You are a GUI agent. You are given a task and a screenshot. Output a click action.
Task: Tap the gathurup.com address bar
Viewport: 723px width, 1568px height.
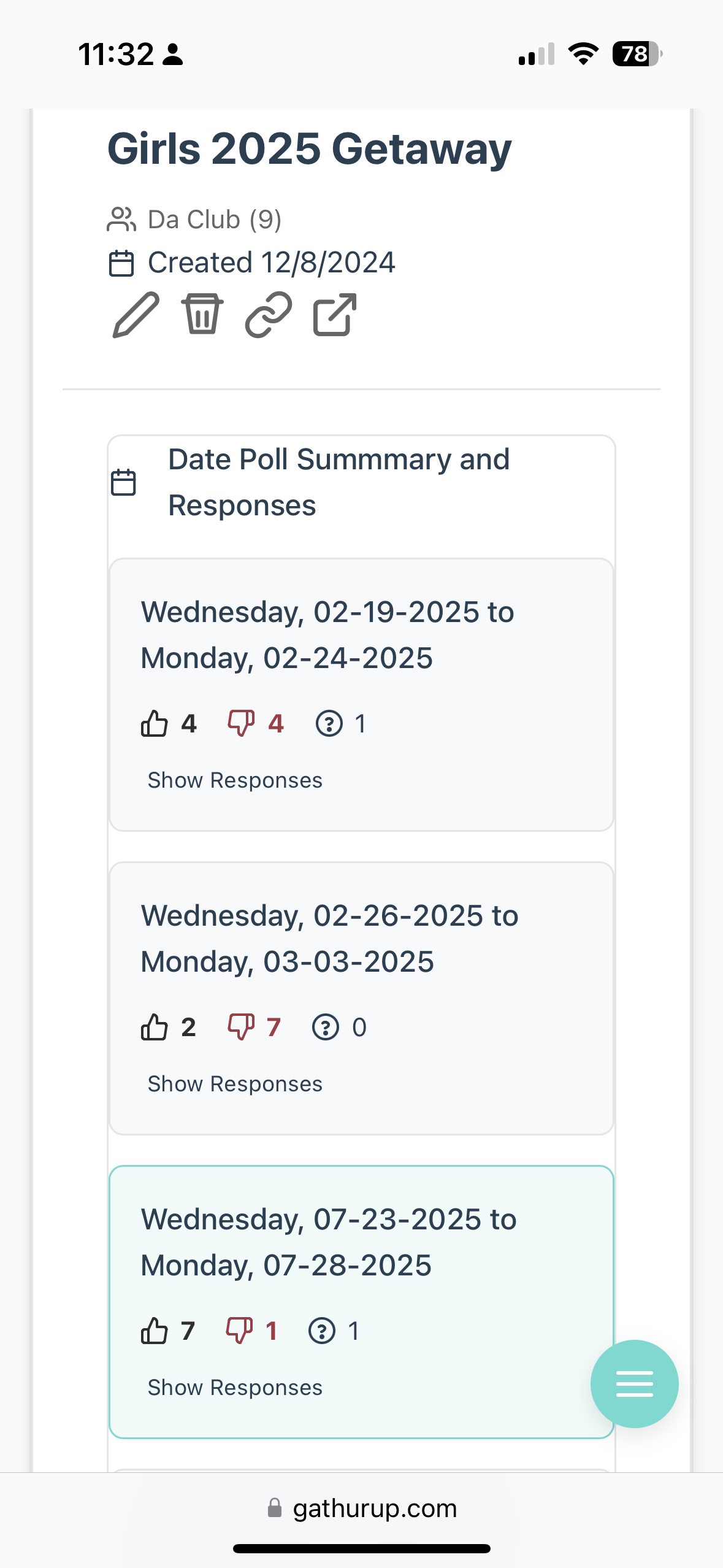(362, 1508)
